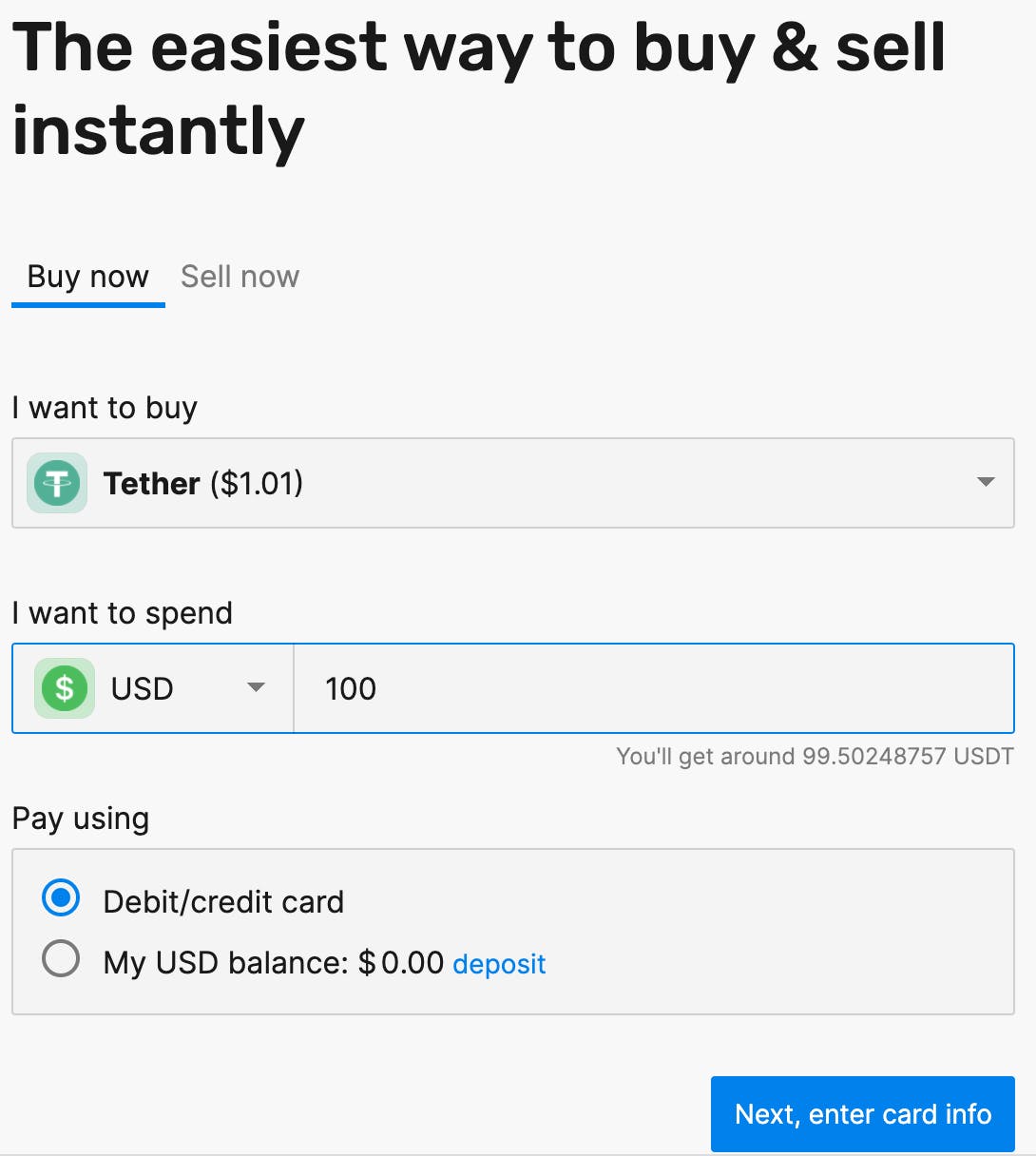Expand the Tether cryptocurrency dropdown arrow
This screenshot has width=1036, height=1156.
point(986,482)
